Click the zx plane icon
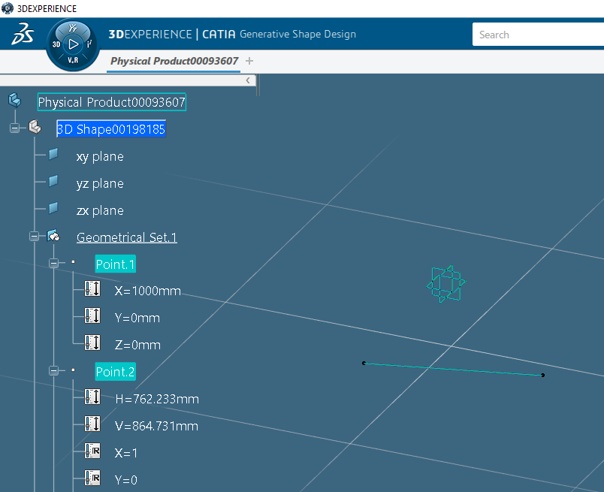The width and height of the screenshot is (604, 492). tap(53, 208)
